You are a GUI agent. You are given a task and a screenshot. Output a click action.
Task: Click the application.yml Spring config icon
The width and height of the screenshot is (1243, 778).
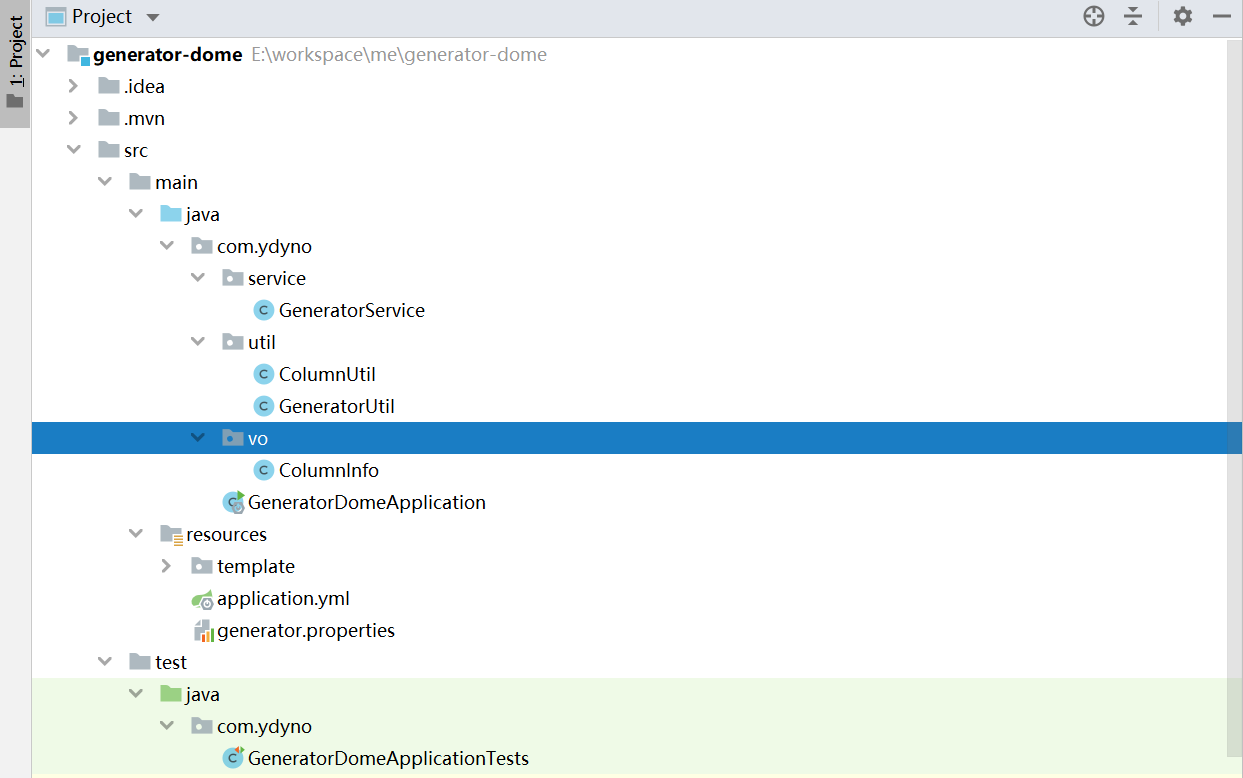pos(202,599)
